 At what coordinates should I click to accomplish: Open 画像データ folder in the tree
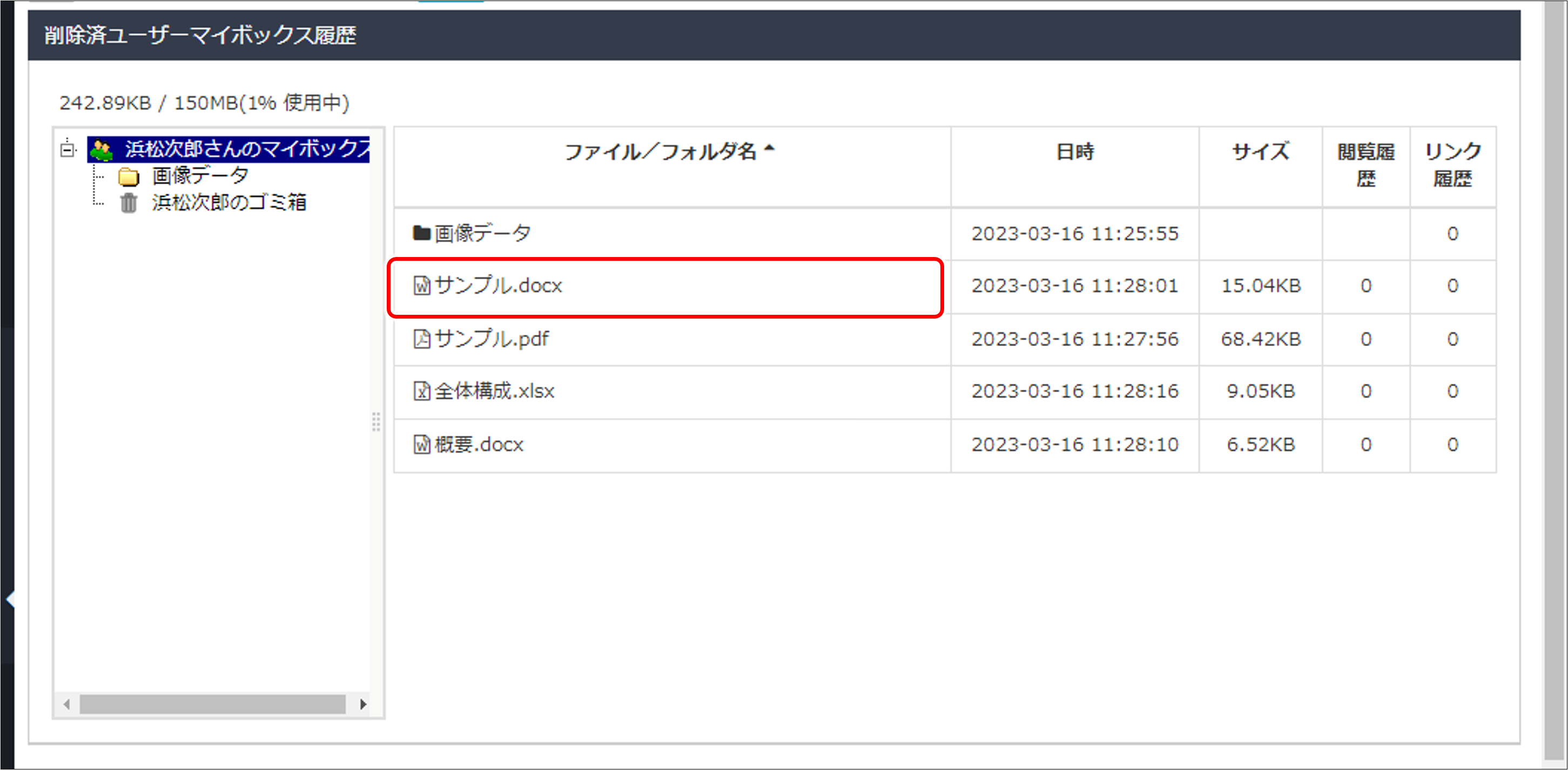pyautogui.click(x=200, y=176)
